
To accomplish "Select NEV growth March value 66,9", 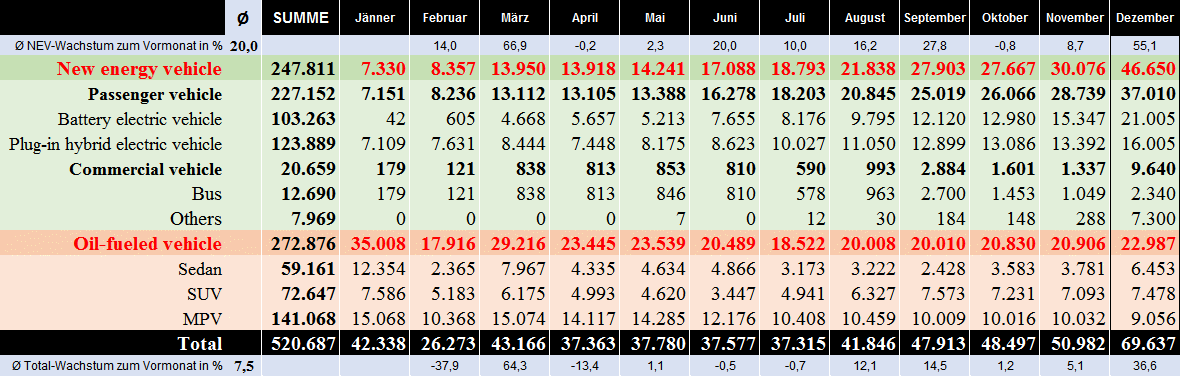I will [514, 46].
